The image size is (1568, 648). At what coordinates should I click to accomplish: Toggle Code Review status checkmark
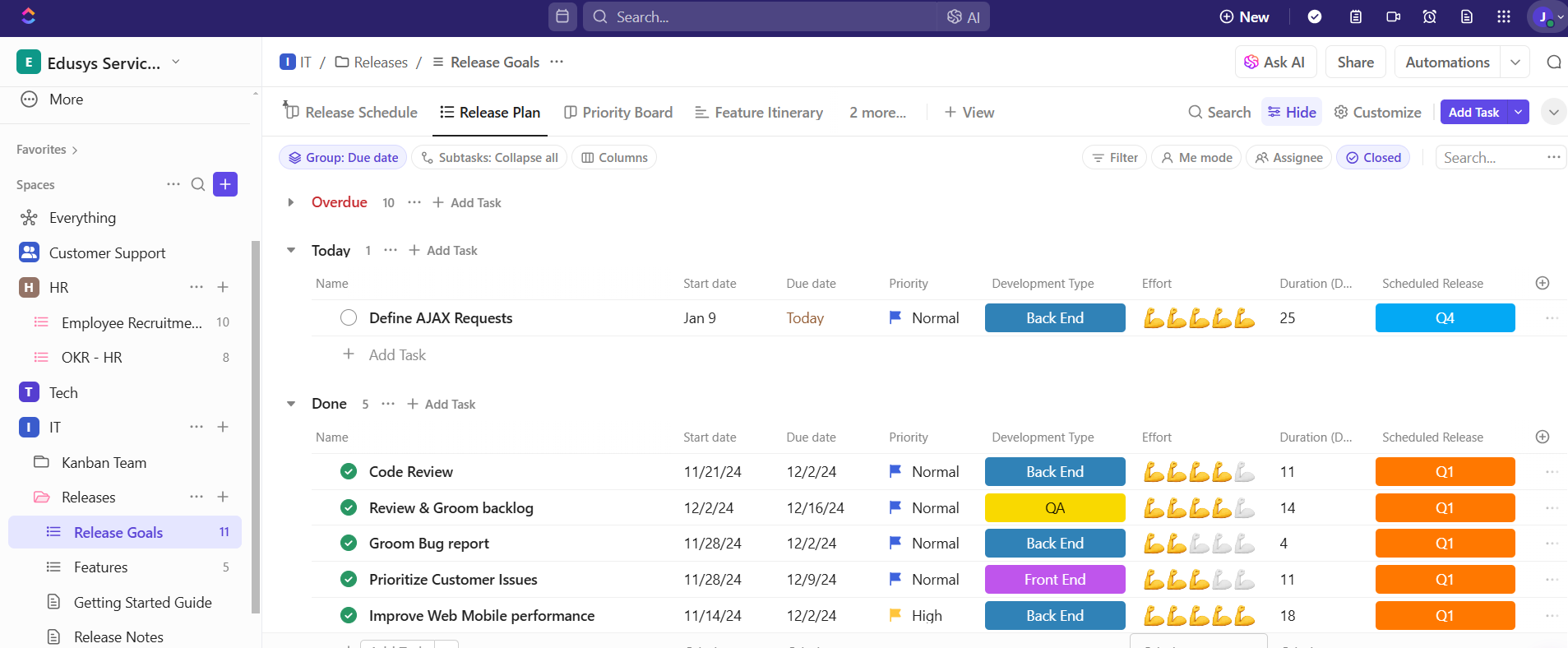(349, 471)
